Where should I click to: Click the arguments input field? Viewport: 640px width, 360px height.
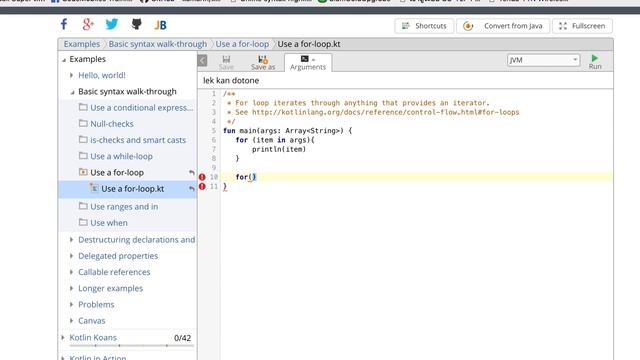405,80
